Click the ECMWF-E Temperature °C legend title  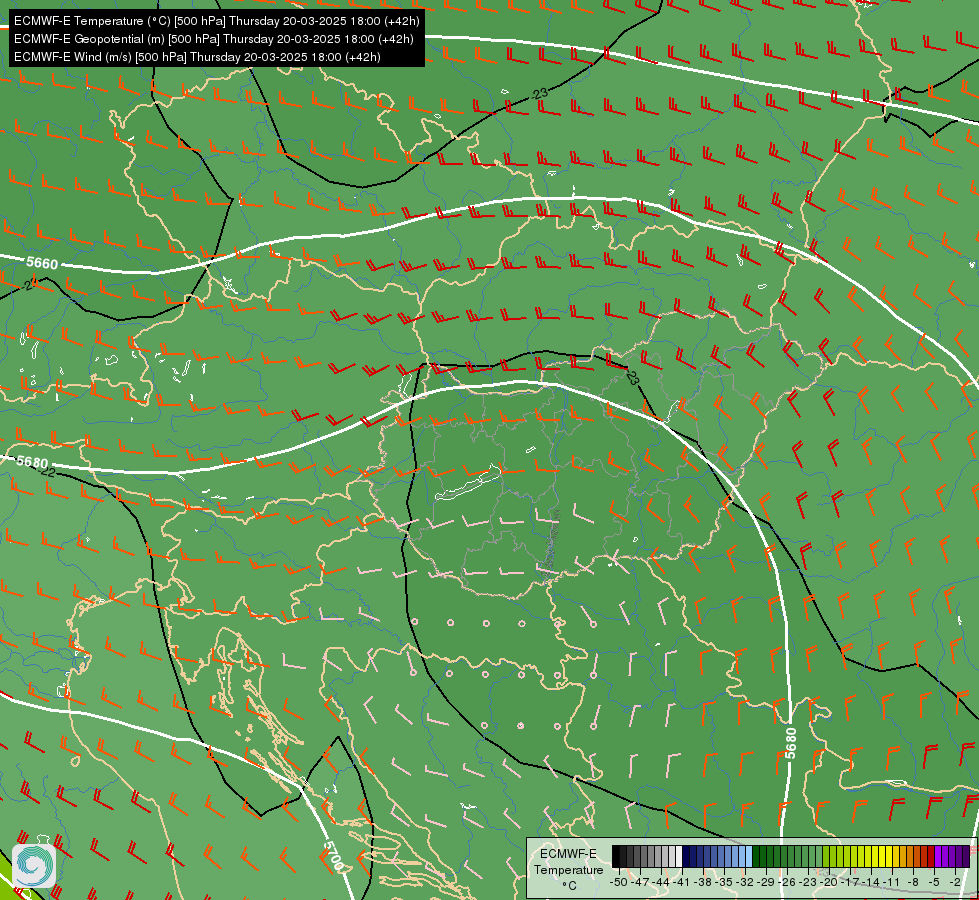568,869
